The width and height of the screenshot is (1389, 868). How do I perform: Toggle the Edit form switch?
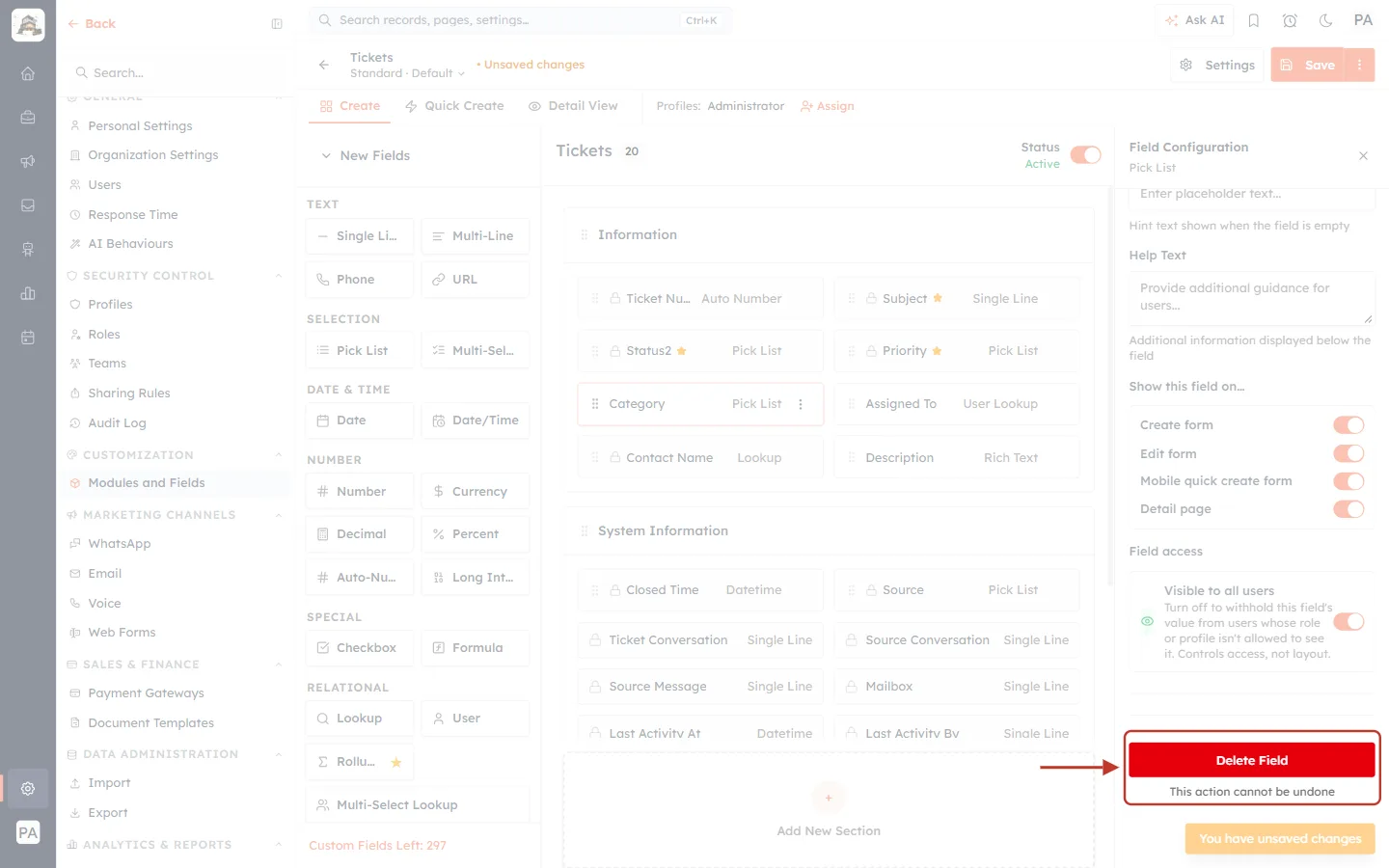pyautogui.click(x=1348, y=453)
